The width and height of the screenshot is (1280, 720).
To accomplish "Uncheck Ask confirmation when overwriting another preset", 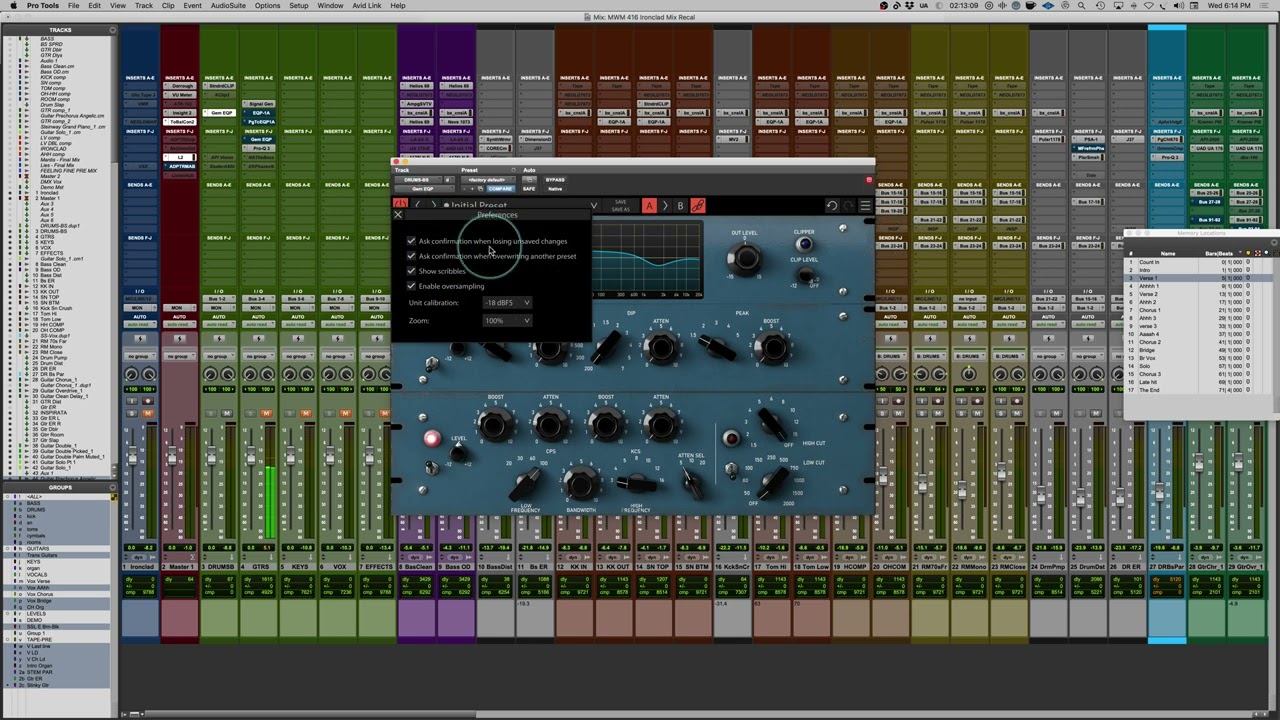I will tap(411, 256).
